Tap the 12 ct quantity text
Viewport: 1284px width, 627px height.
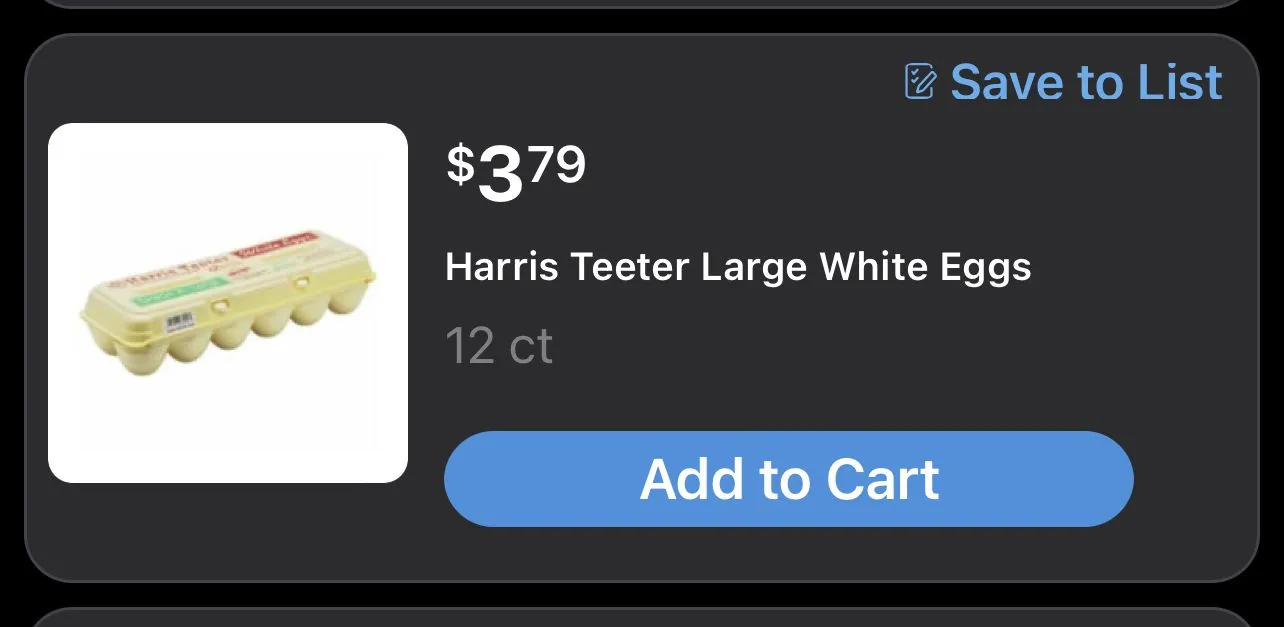coord(499,346)
